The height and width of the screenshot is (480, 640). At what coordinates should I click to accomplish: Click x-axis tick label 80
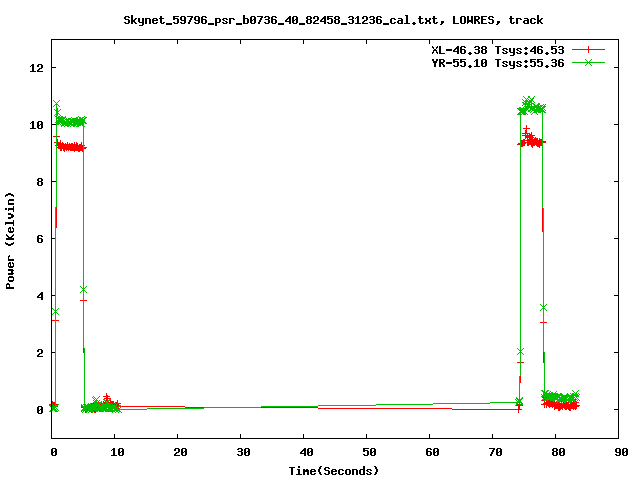coord(558,452)
